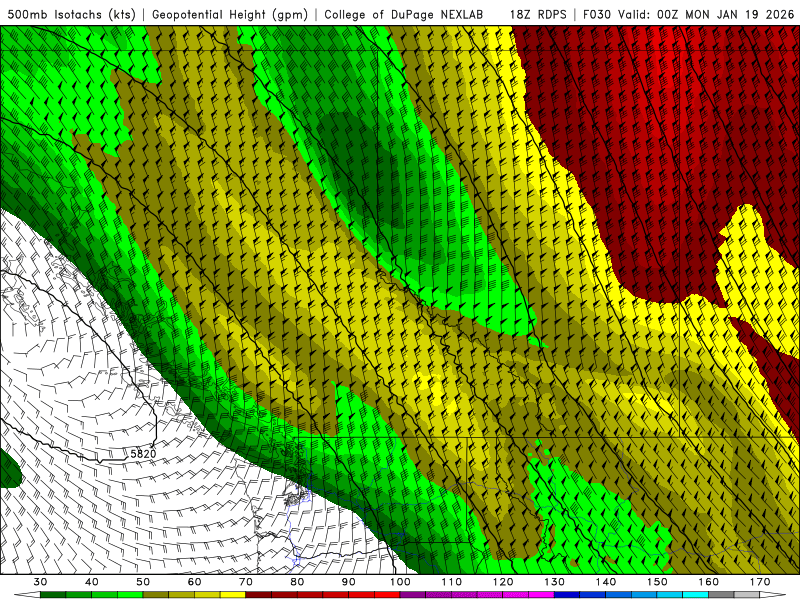Click the 60 label on the color scale
Screen dimensions: 800x600
(194, 582)
